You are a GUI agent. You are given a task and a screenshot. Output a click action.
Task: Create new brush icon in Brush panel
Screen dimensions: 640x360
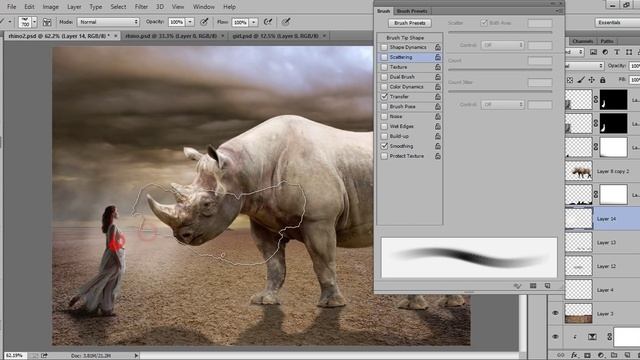pyautogui.click(x=547, y=286)
